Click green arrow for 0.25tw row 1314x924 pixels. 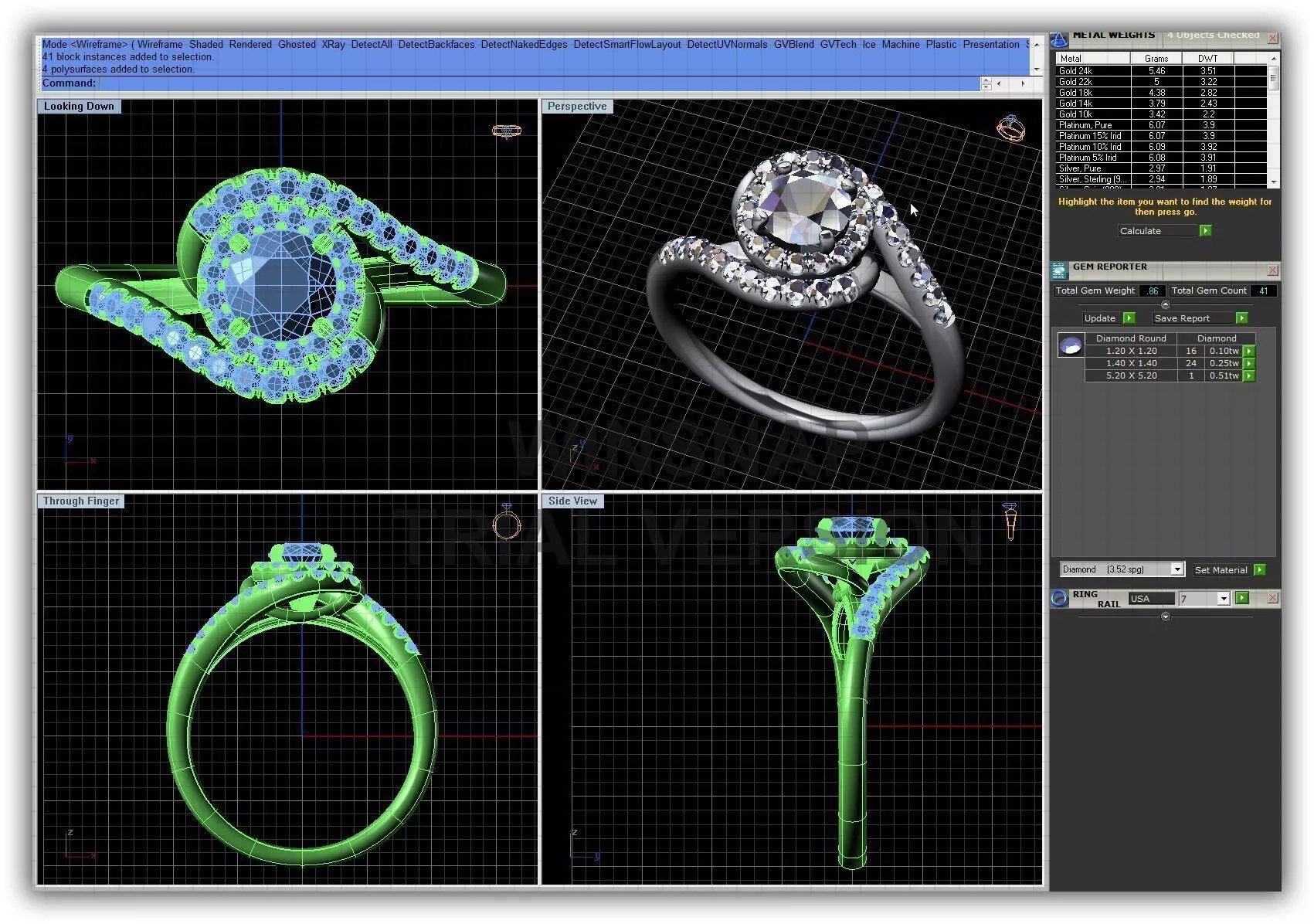1249,363
